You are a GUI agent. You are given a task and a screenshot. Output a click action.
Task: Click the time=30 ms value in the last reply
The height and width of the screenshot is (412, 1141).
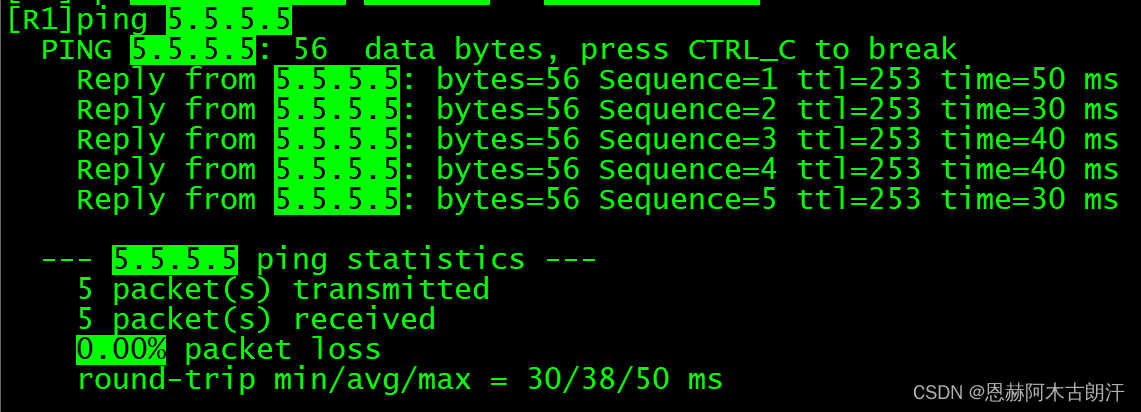coord(1028,200)
